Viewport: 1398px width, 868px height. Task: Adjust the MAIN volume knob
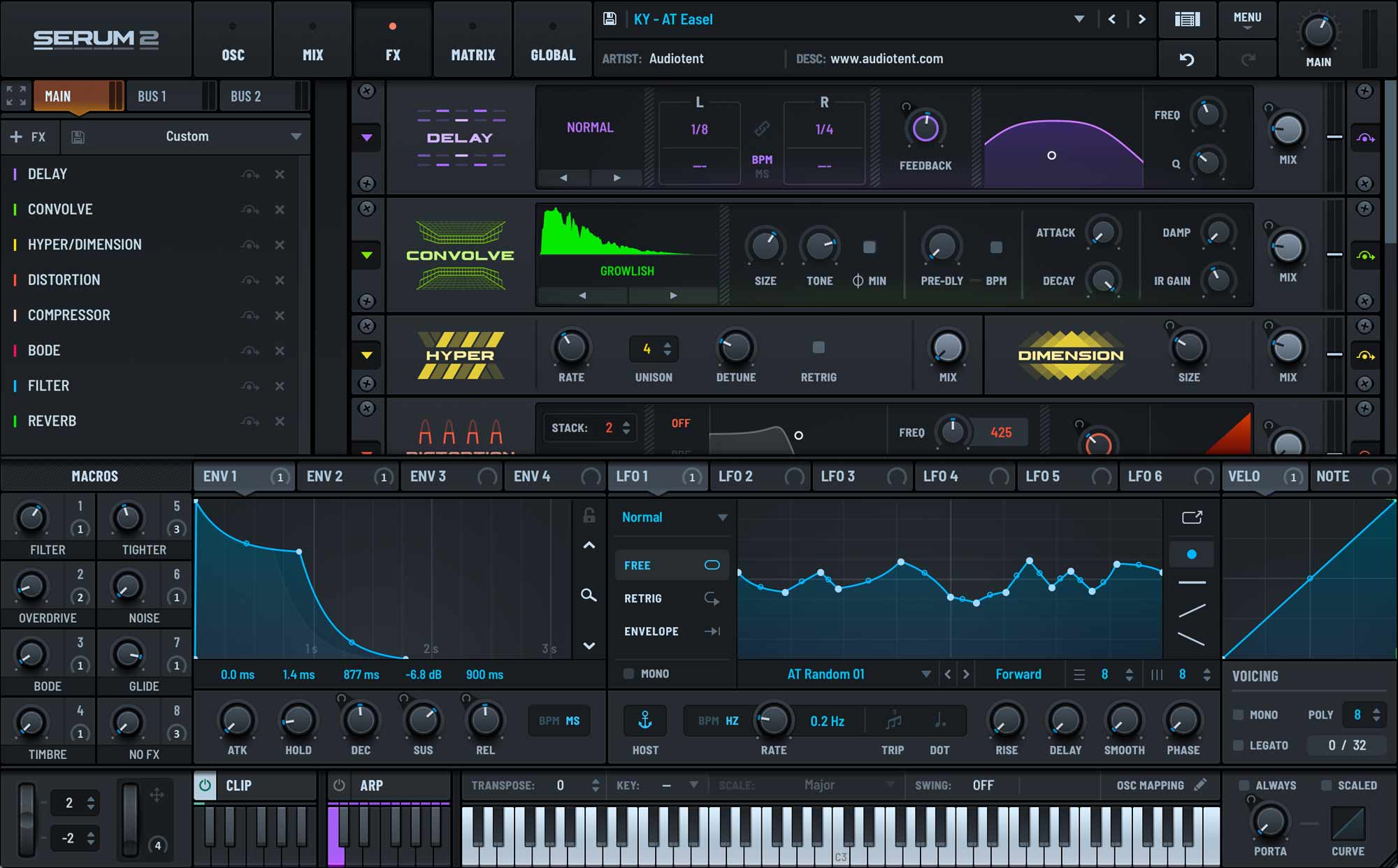coord(1318,32)
